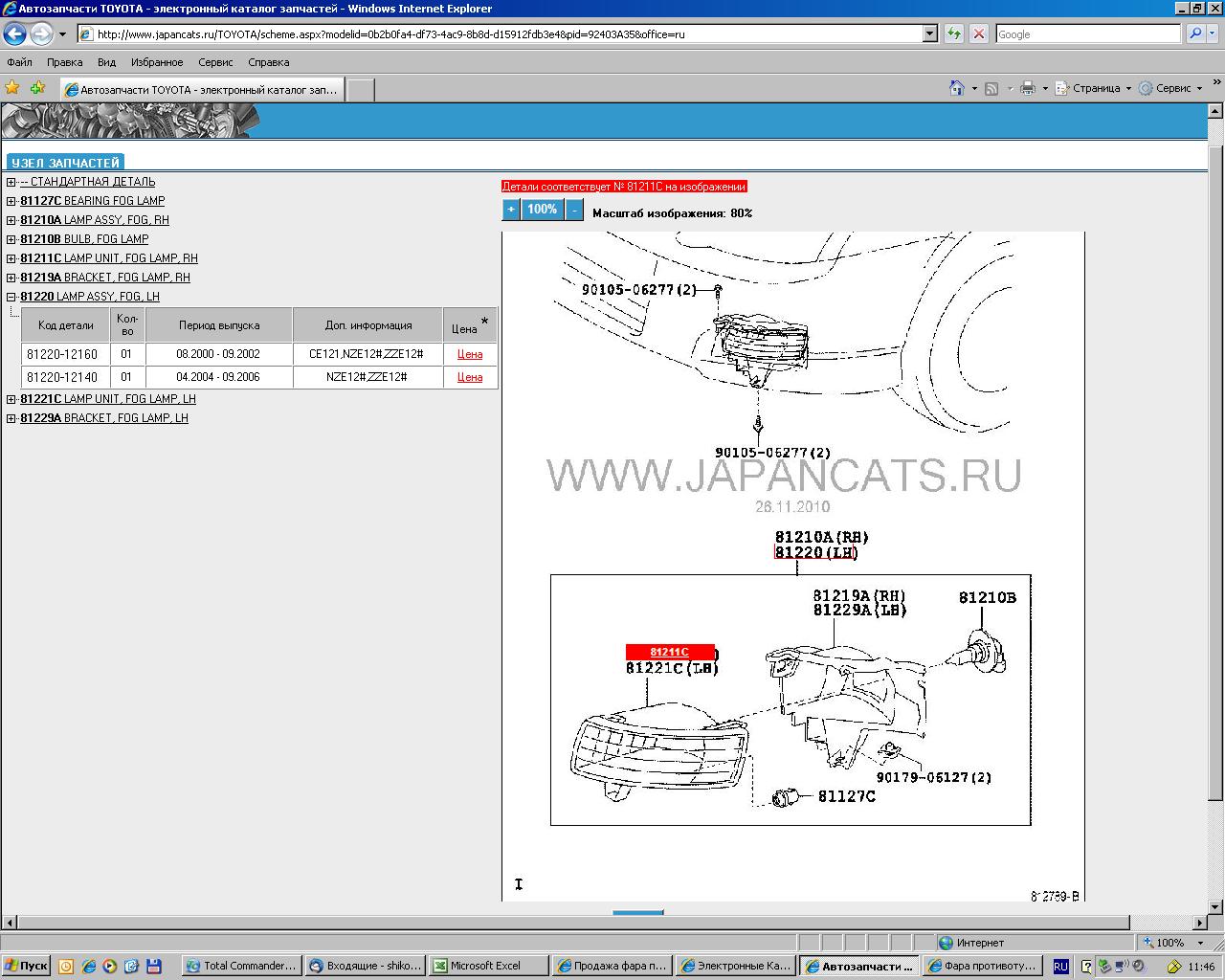Open the Файл menu

19,62
